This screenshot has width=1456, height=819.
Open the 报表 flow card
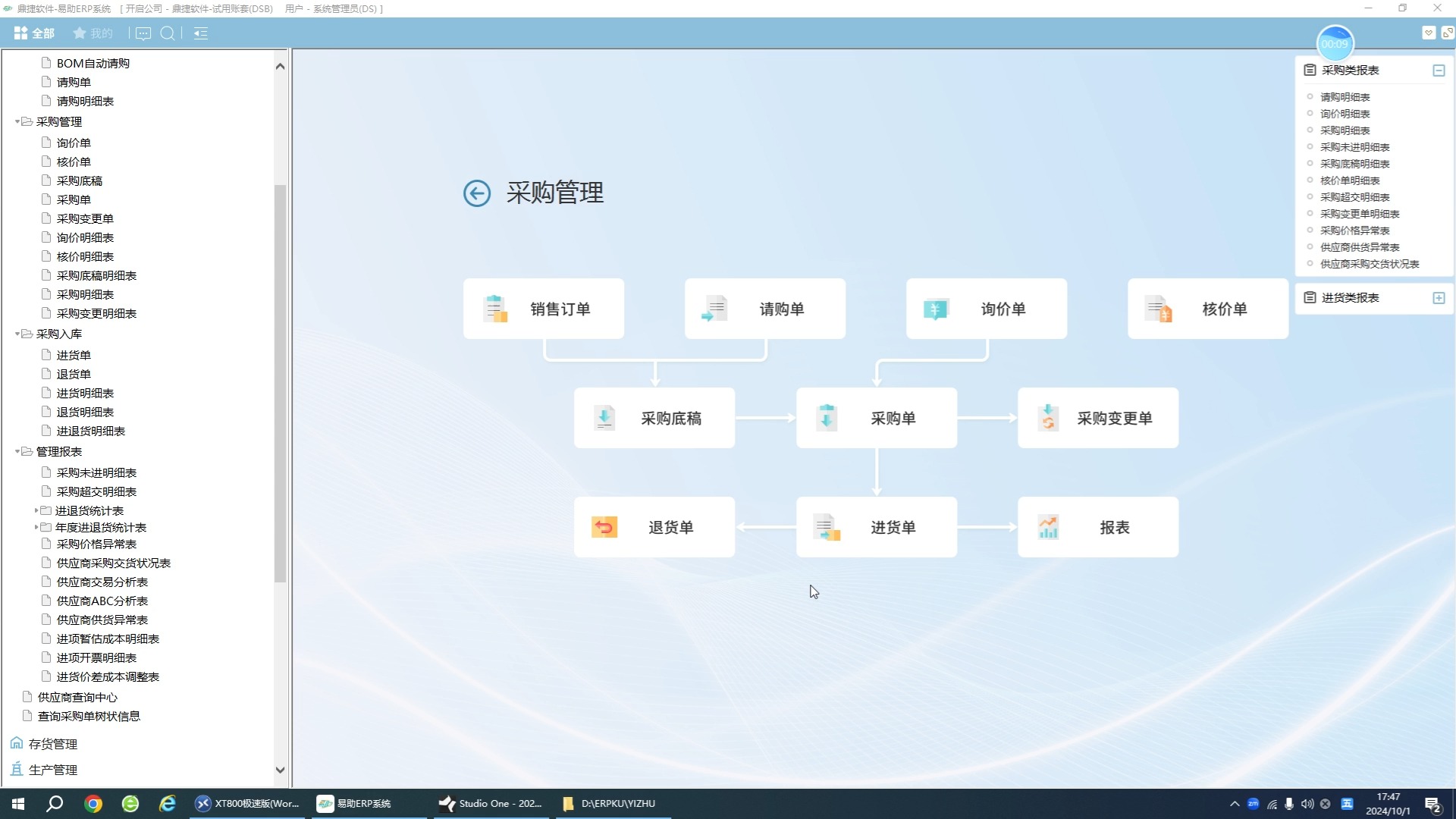click(x=1097, y=526)
